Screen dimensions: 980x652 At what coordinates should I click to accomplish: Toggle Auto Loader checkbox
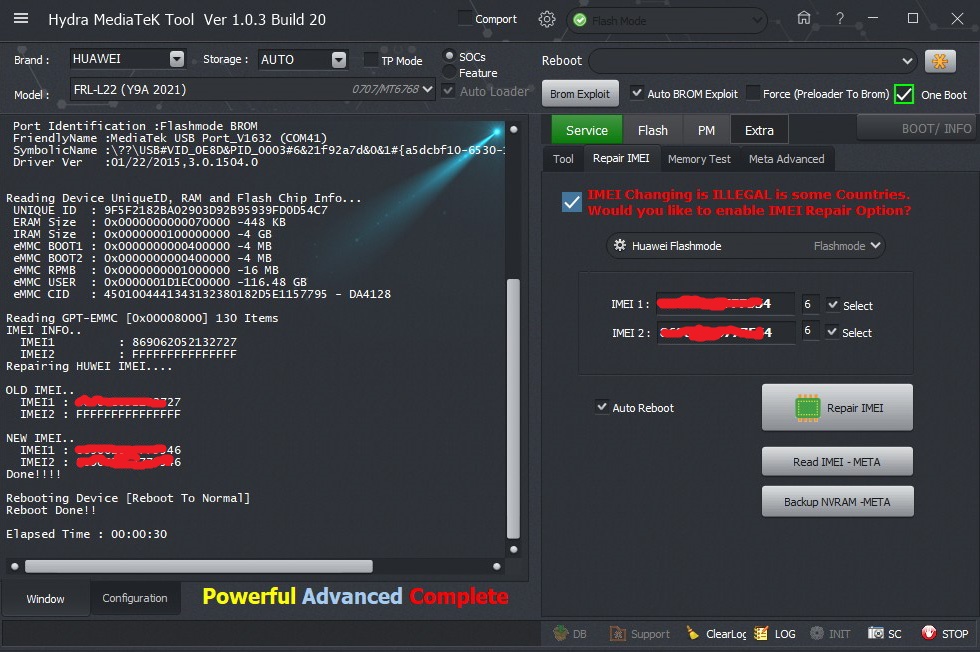(x=448, y=91)
